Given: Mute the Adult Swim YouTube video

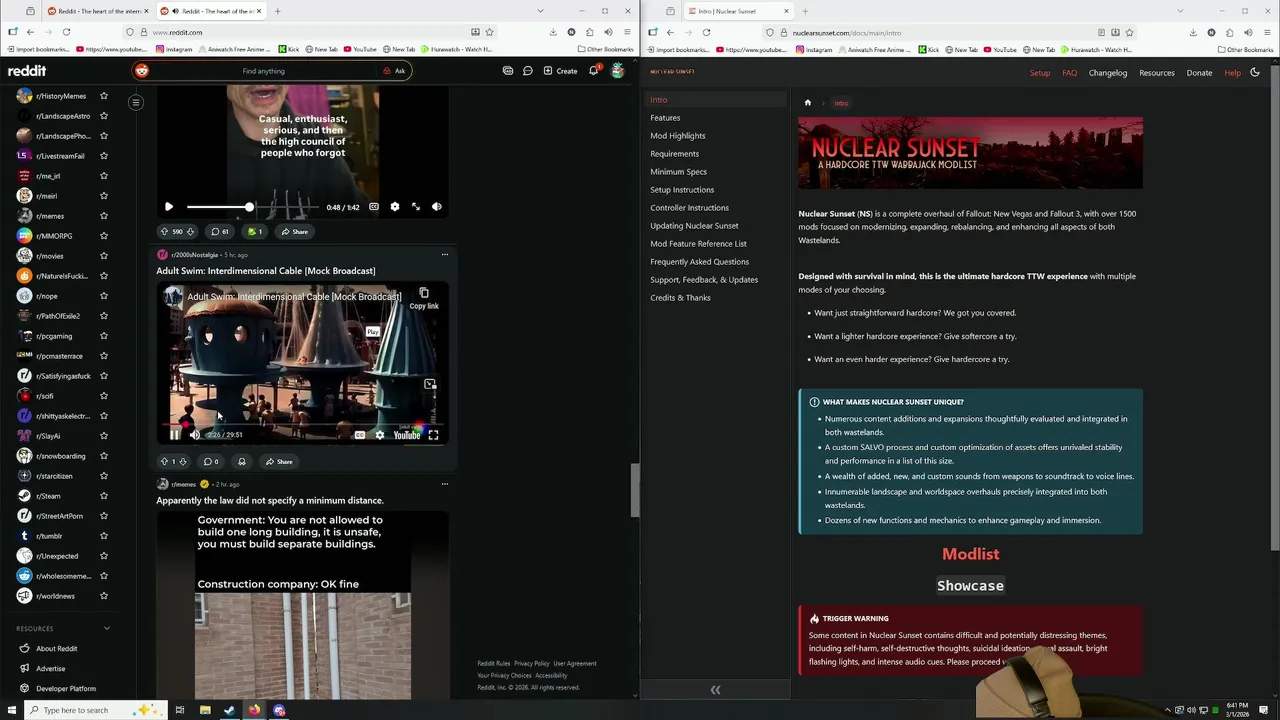Looking at the screenshot, I should [x=194, y=435].
